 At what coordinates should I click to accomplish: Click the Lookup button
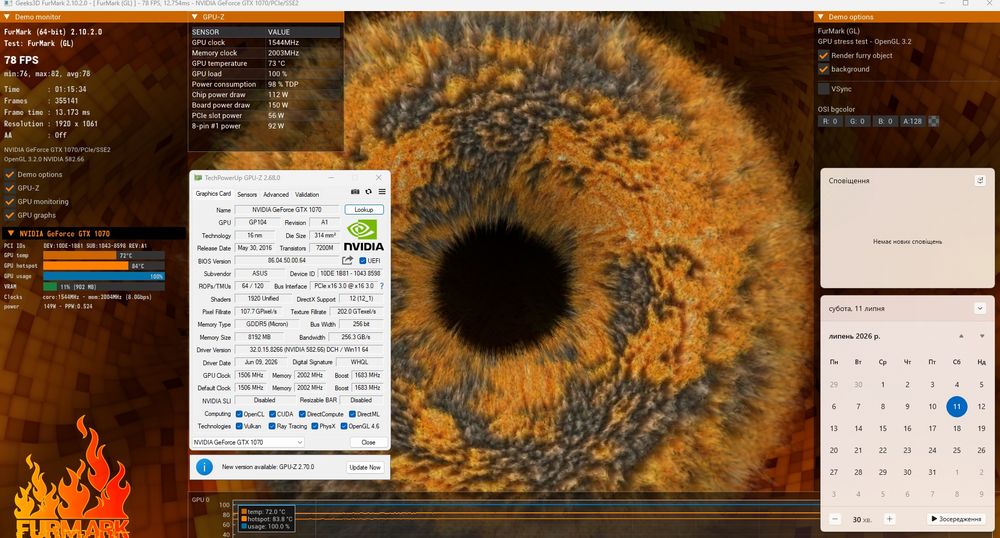(x=364, y=210)
